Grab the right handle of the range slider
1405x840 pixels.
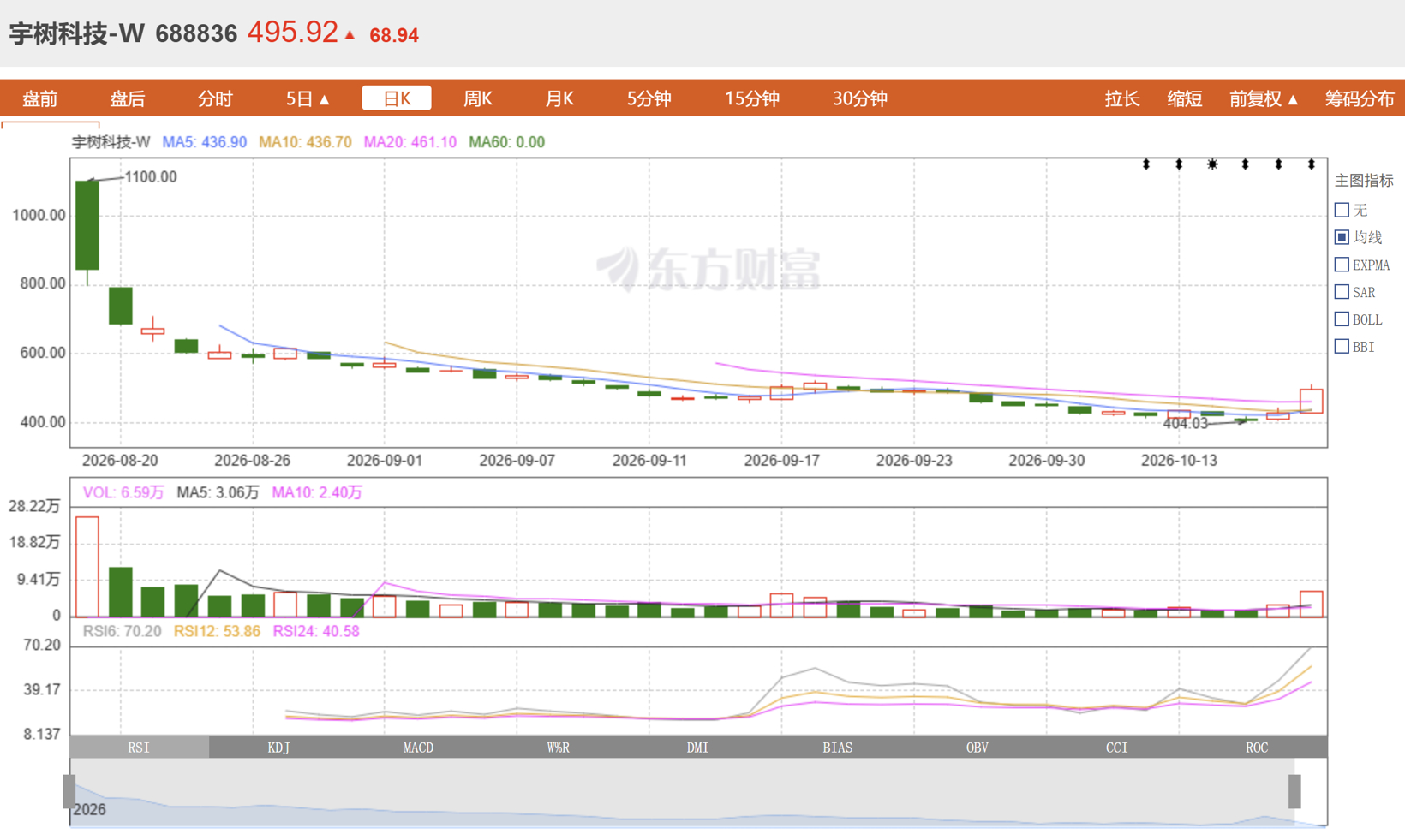pos(1294,791)
